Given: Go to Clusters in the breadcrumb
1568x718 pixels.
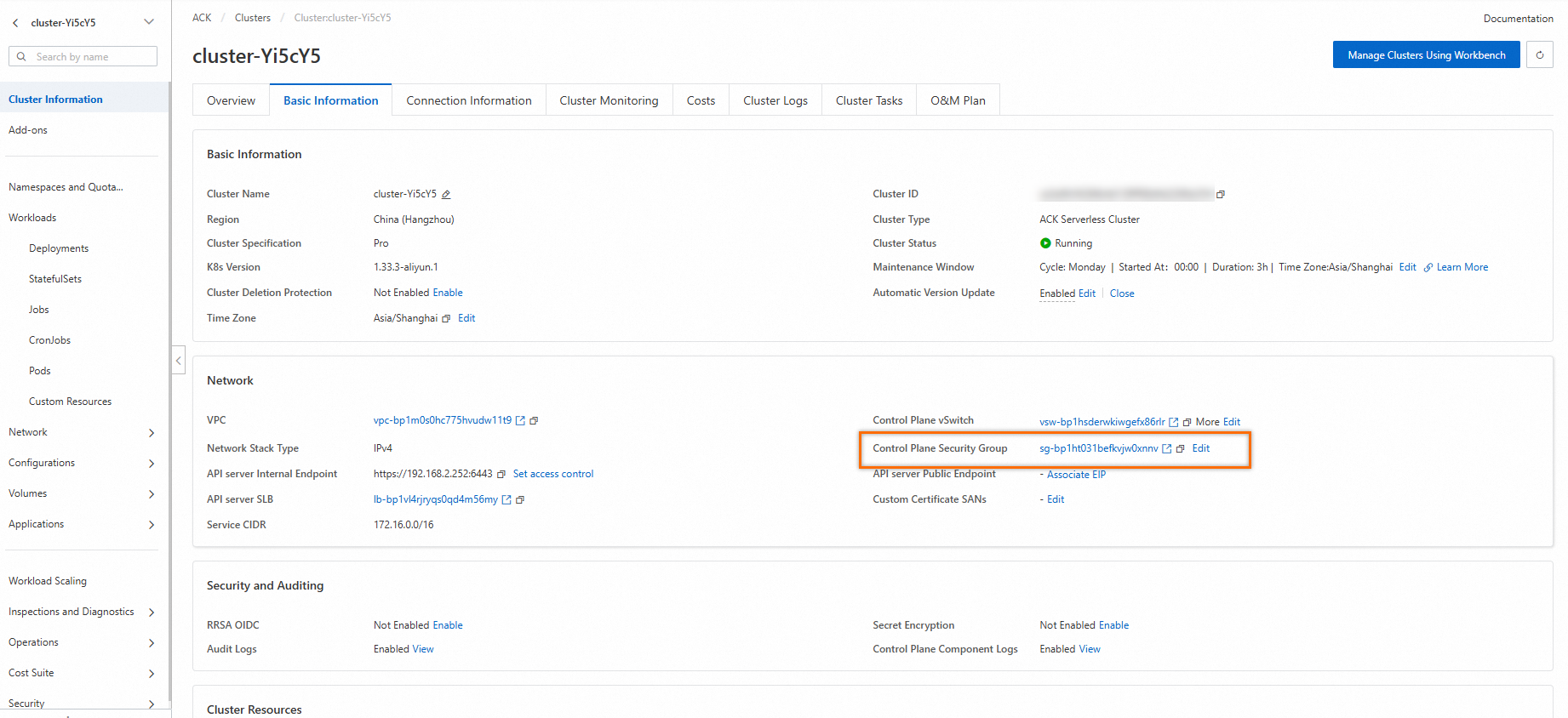Looking at the screenshot, I should (253, 18).
